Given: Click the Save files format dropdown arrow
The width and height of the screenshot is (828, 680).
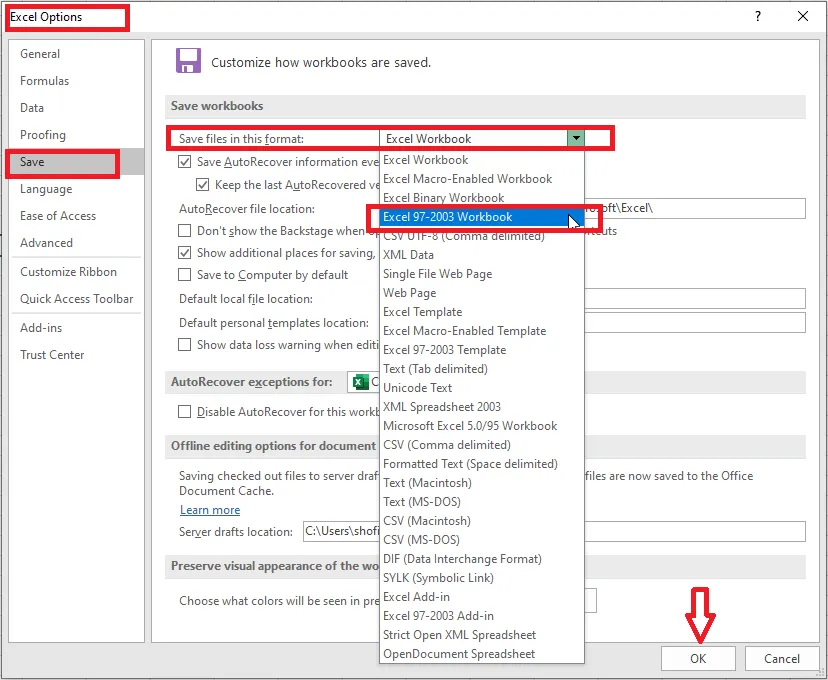Looking at the screenshot, I should click(576, 138).
